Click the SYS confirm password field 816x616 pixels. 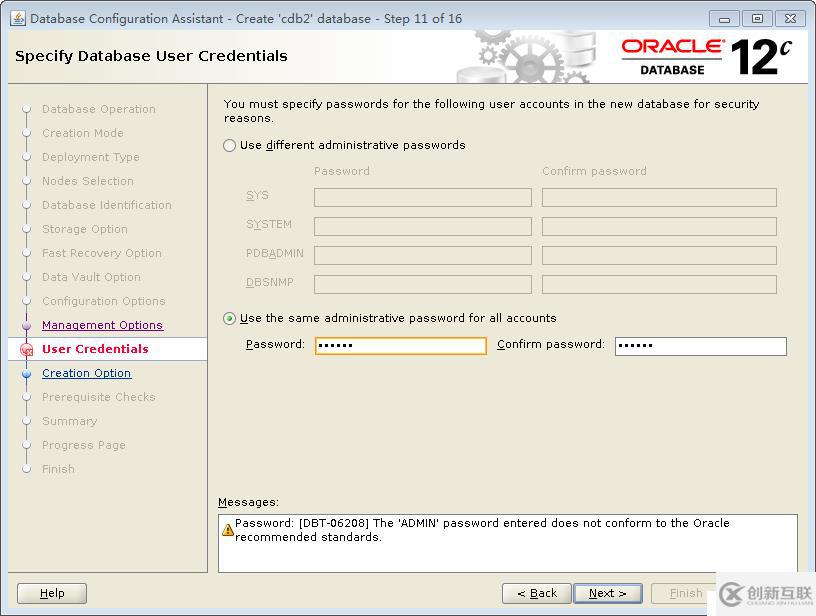point(659,197)
